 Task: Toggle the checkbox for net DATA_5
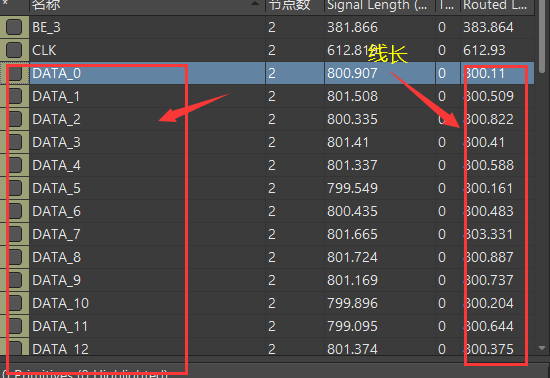coord(14,188)
